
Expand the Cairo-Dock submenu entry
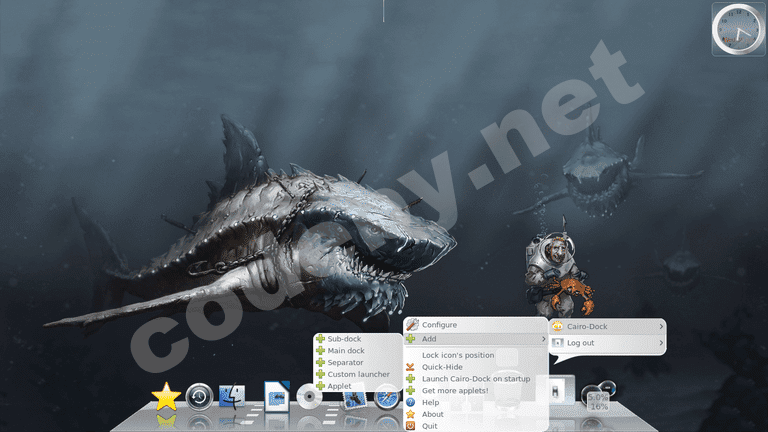click(606, 326)
